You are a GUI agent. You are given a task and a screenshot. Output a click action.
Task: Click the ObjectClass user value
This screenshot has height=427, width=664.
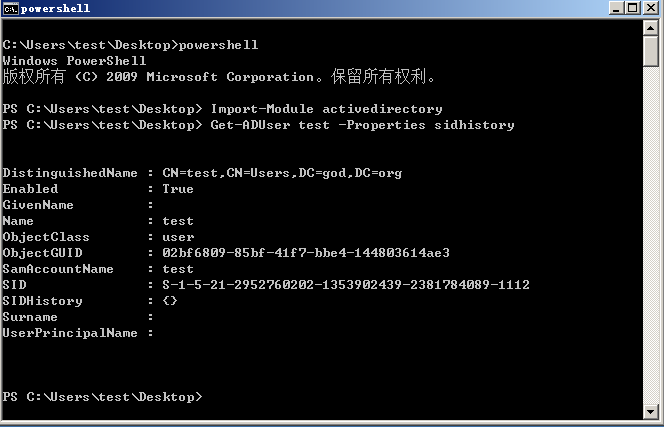[178, 237]
